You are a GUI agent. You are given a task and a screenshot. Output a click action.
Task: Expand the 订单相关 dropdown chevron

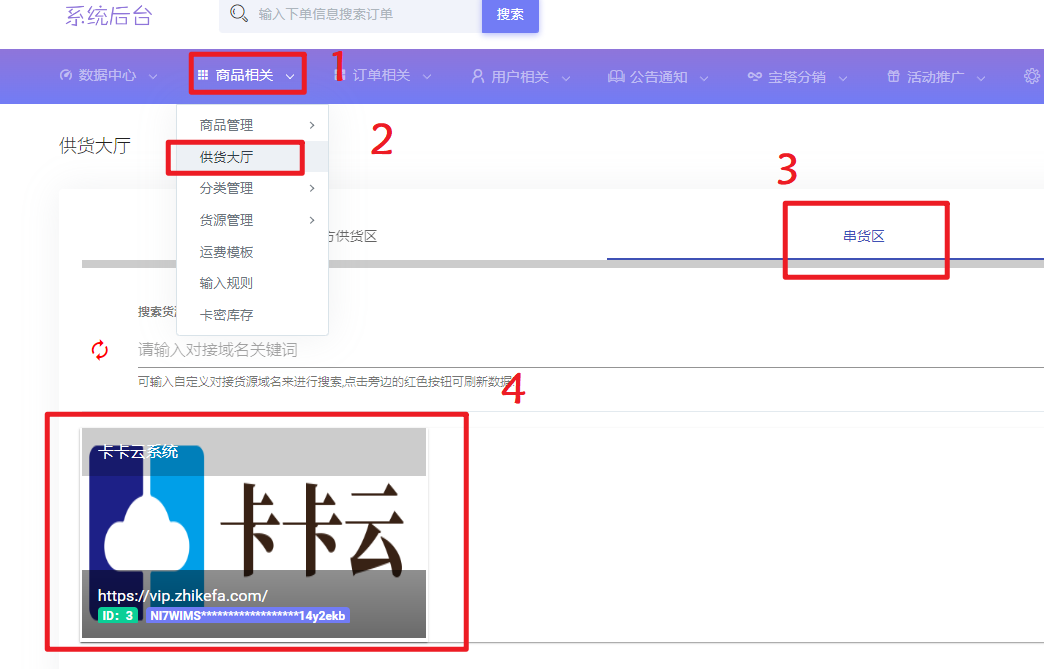[x=427, y=77]
